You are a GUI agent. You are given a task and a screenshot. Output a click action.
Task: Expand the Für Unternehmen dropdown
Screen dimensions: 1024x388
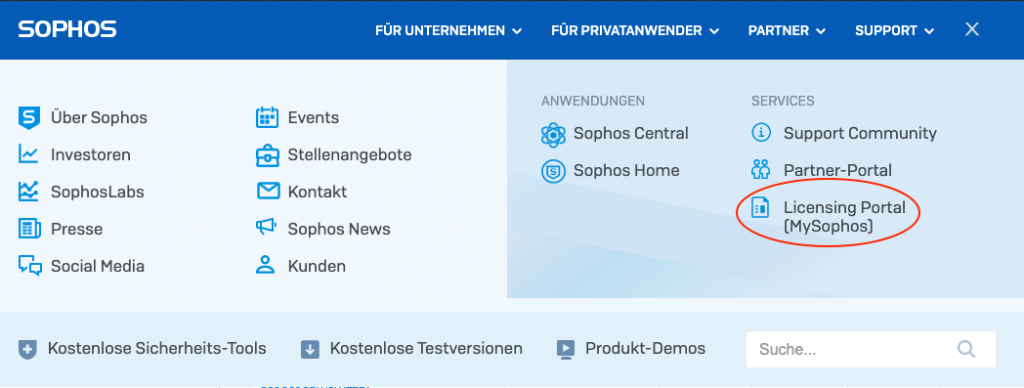pos(448,31)
